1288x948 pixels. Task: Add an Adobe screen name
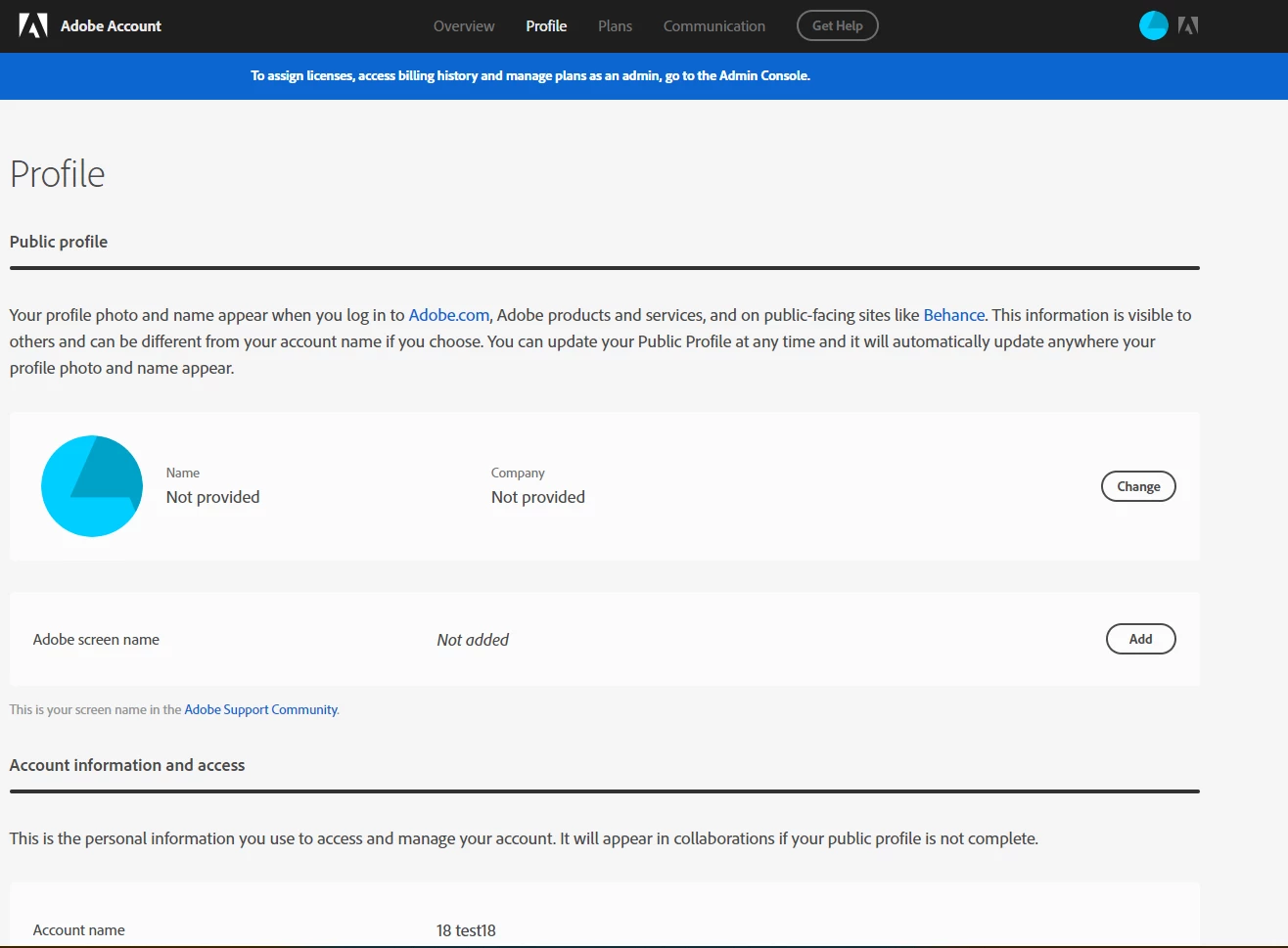1140,639
